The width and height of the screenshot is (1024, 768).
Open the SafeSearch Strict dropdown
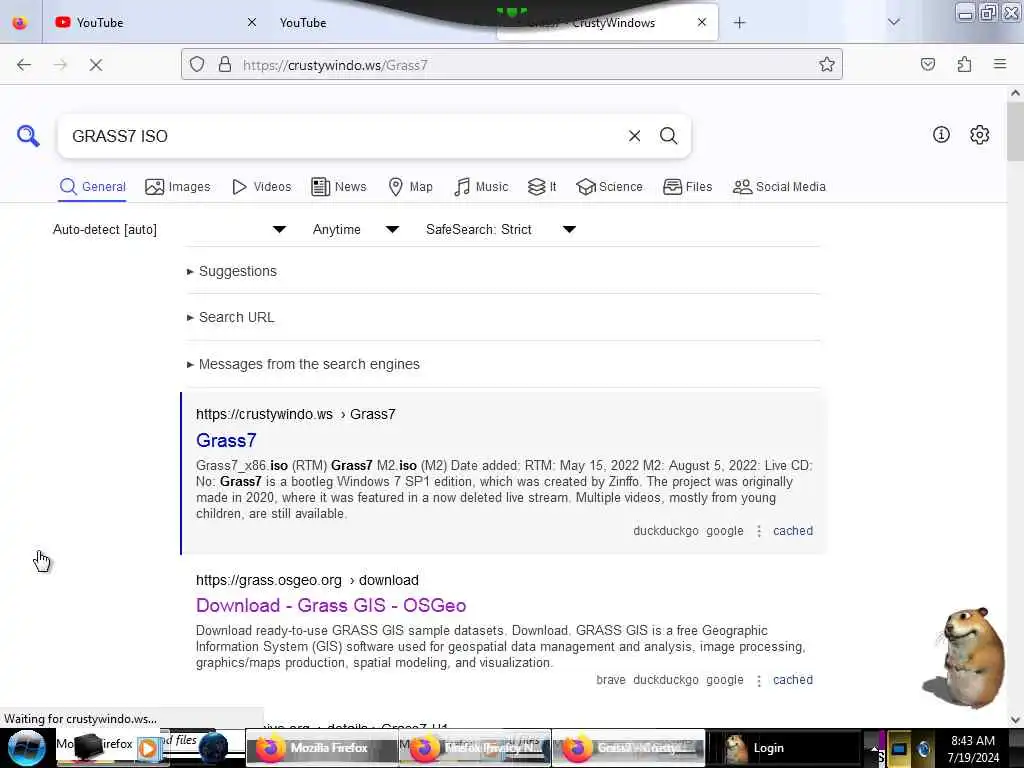point(501,229)
